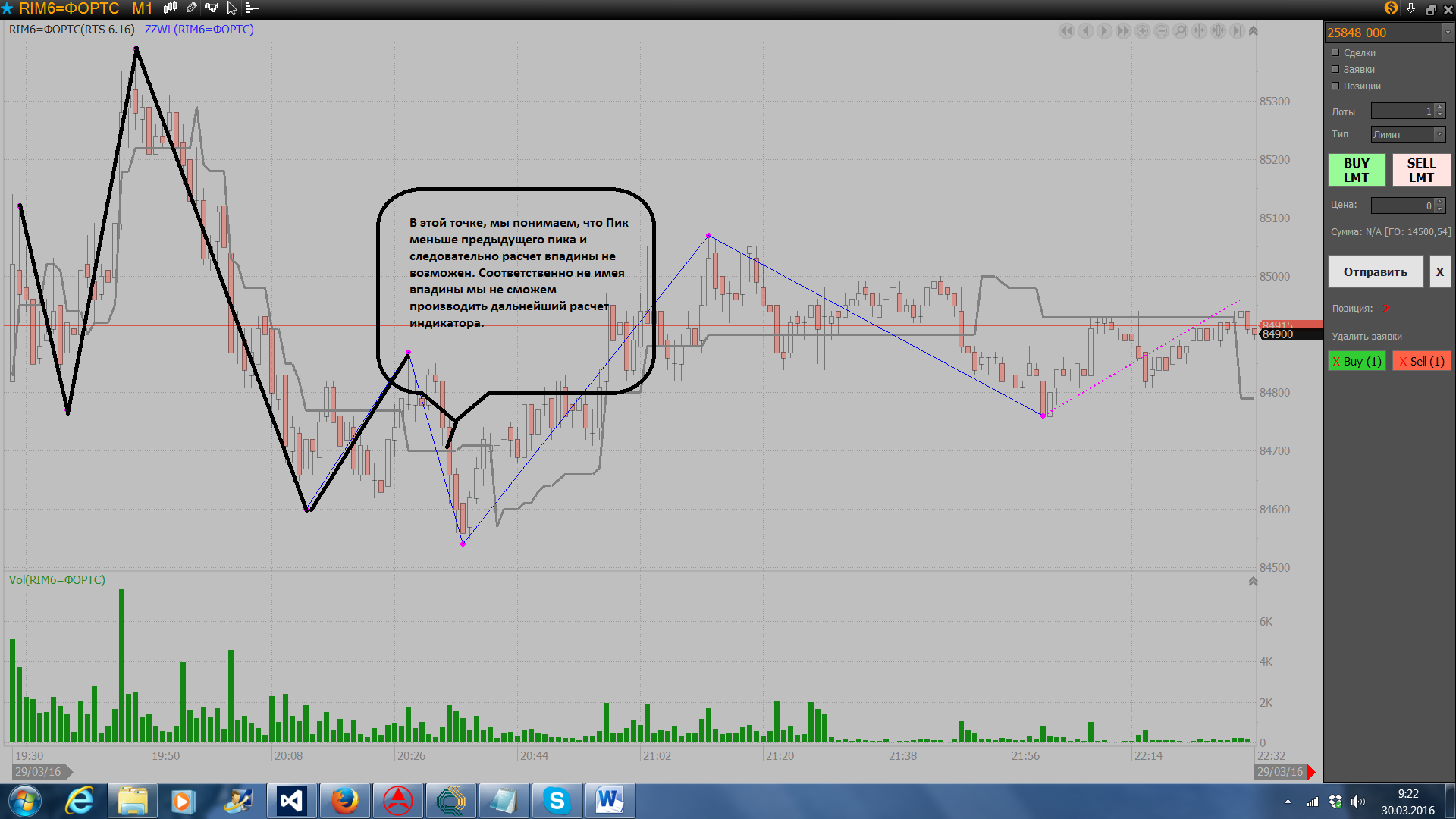This screenshot has width=1456, height=819.
Task: Click the Цена price input field
Action: point(1401,206)
